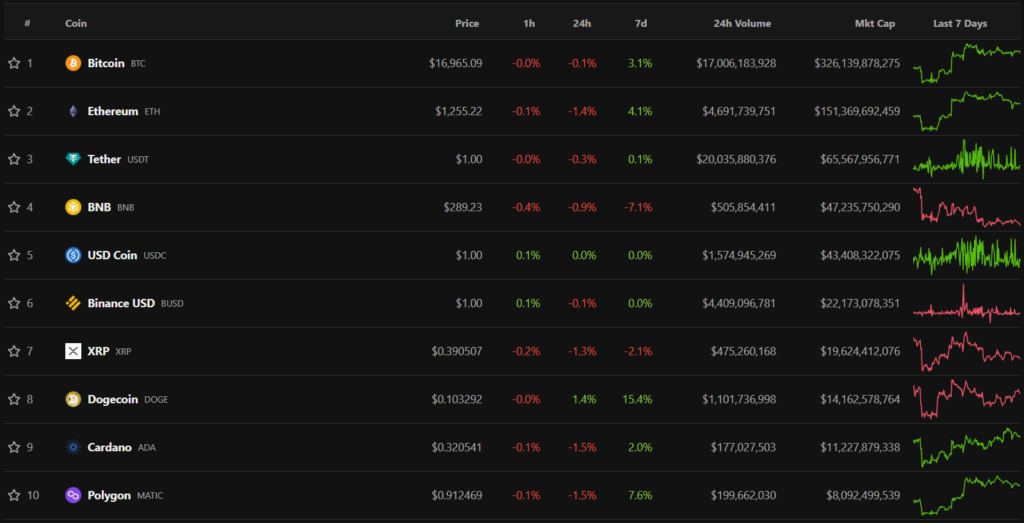Click the USD Coin logo icon

point(73,255)
